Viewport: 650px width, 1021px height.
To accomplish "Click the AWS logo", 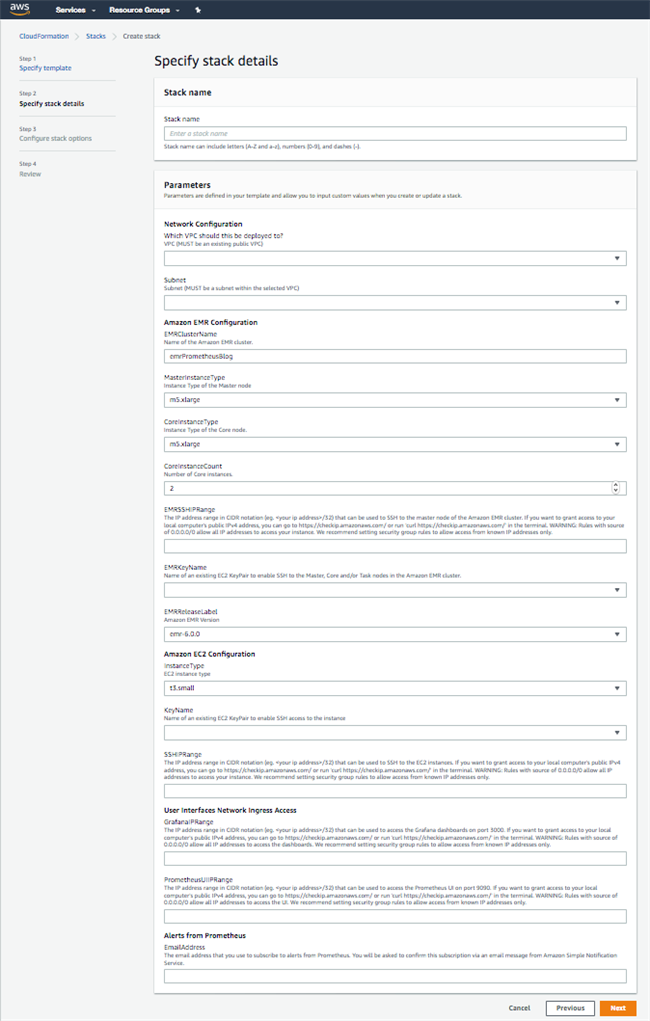I will 20,9.
